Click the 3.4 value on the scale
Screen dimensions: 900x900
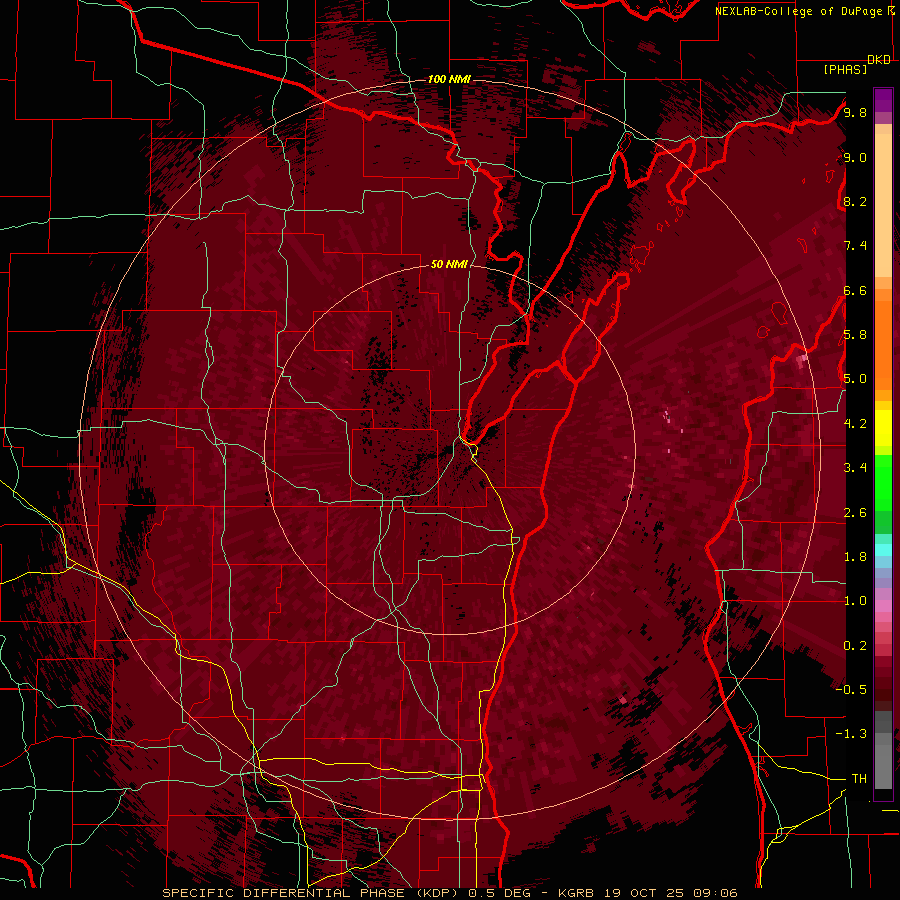[855, 468]
